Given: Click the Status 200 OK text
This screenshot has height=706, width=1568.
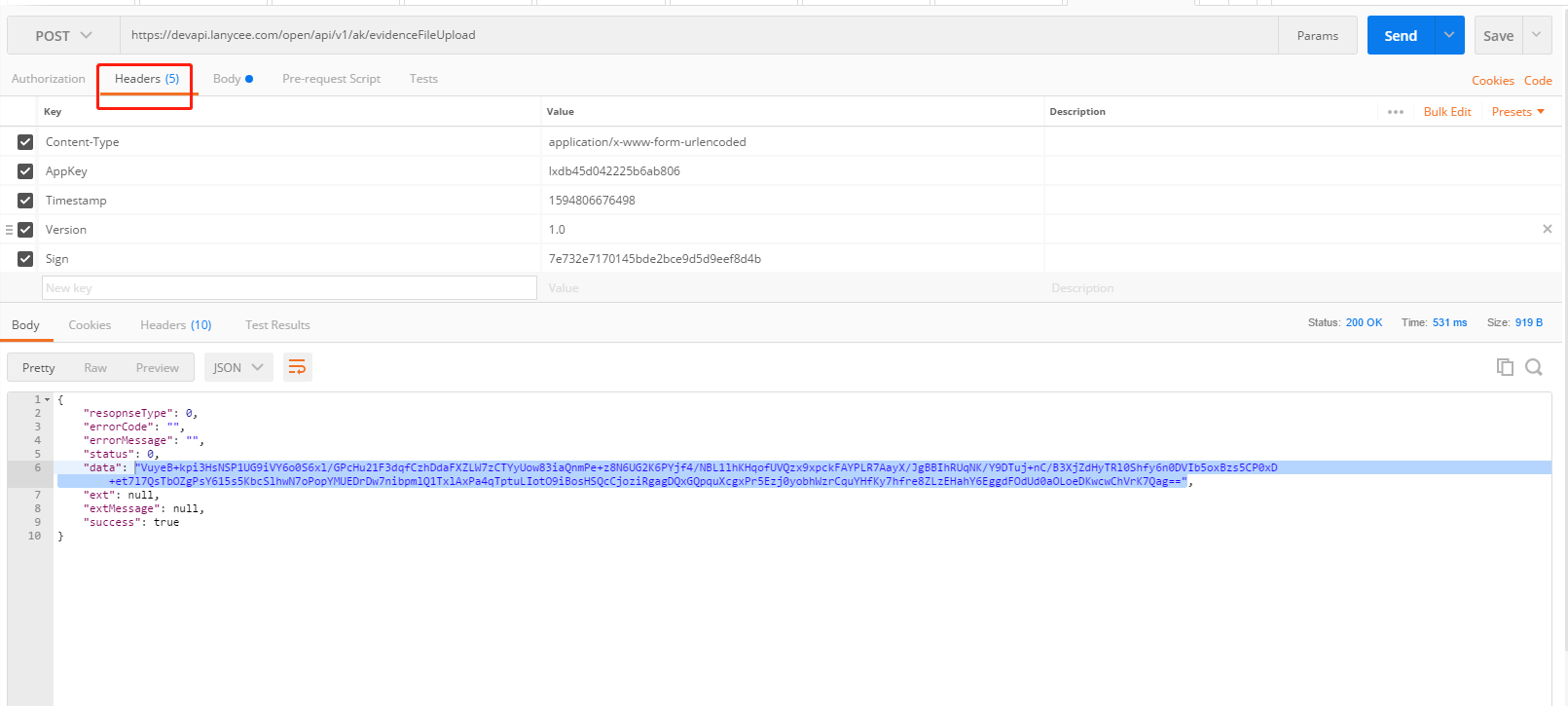Looking at the screenshot, I should (x=1344, y=322).
